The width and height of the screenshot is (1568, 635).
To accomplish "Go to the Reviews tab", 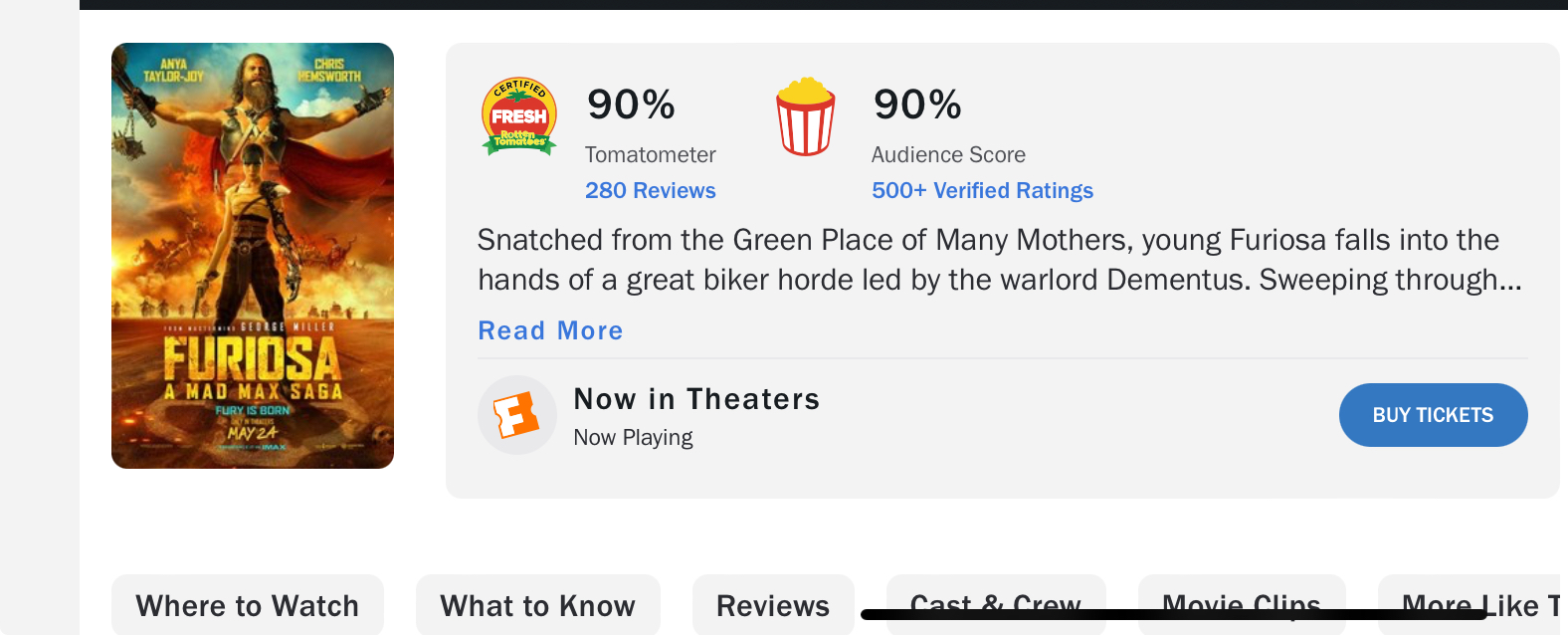I will tap(773, 605).
